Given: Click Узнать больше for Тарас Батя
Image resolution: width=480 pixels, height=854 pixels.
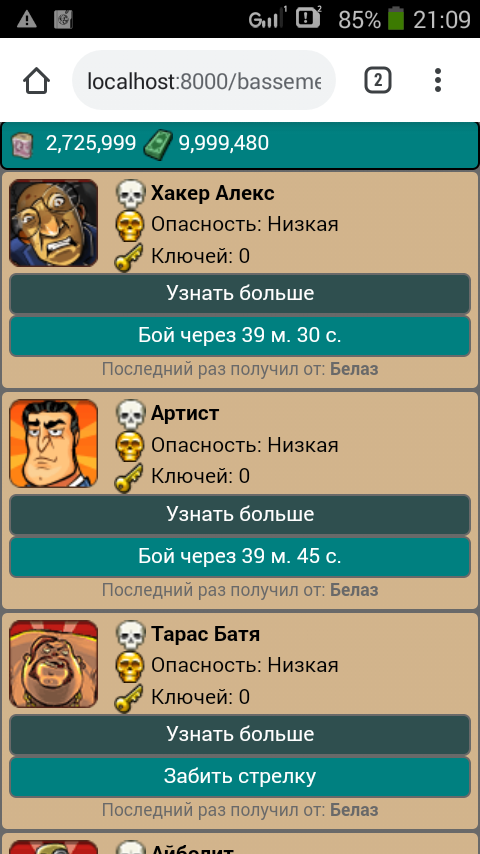Looking at the screenshot, I should [240, 735].
